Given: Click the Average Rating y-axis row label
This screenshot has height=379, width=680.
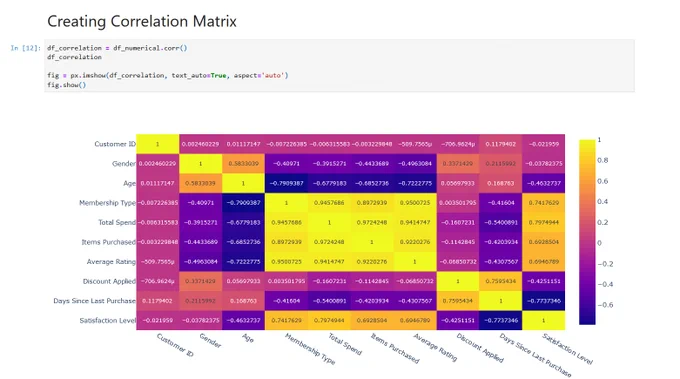Looking at the screenshot, I should click(x=111, y=261).
